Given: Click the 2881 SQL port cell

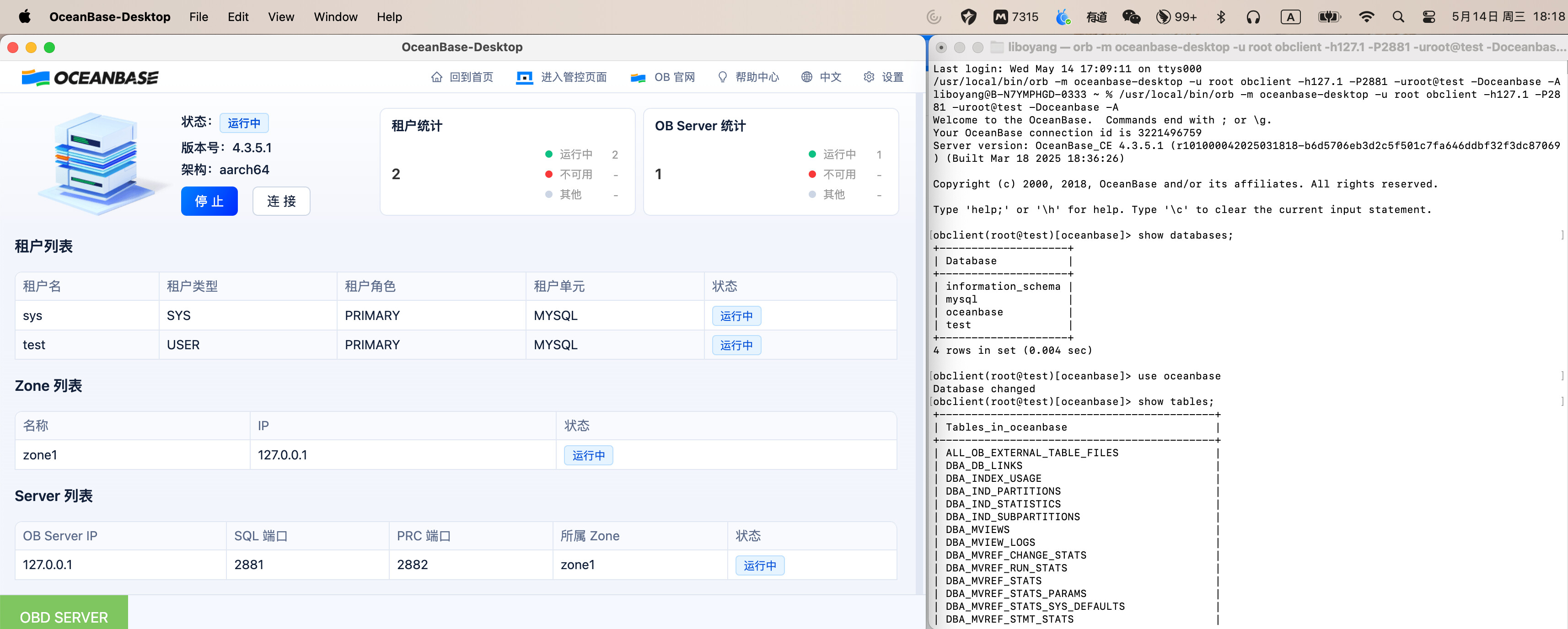Looking at the screenshot, I should pyautogui.click(x=307, y=565).
